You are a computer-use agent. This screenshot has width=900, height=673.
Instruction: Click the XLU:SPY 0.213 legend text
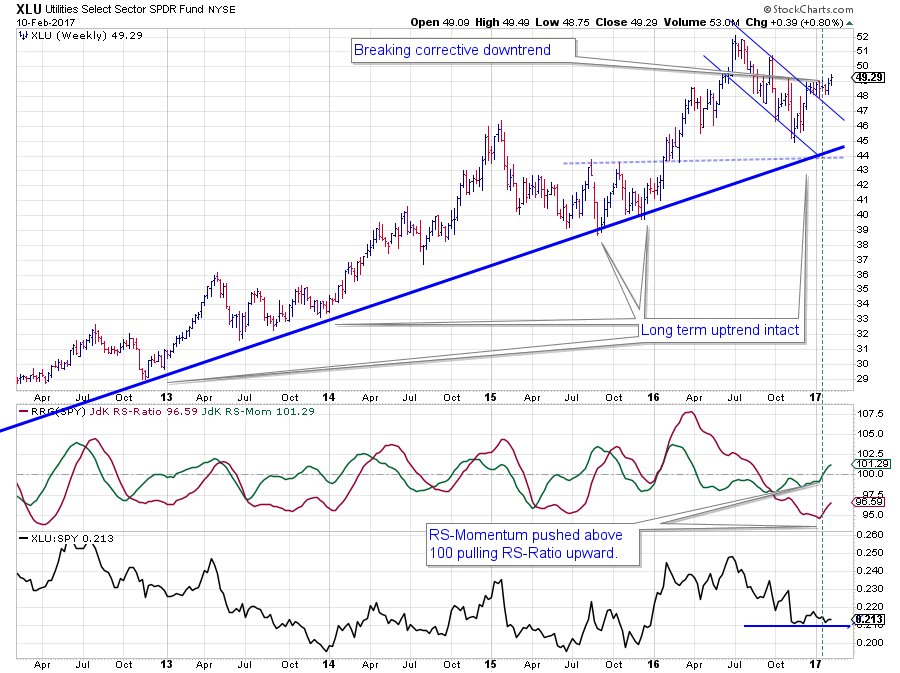pyautogui.click(x=72, y=539)
